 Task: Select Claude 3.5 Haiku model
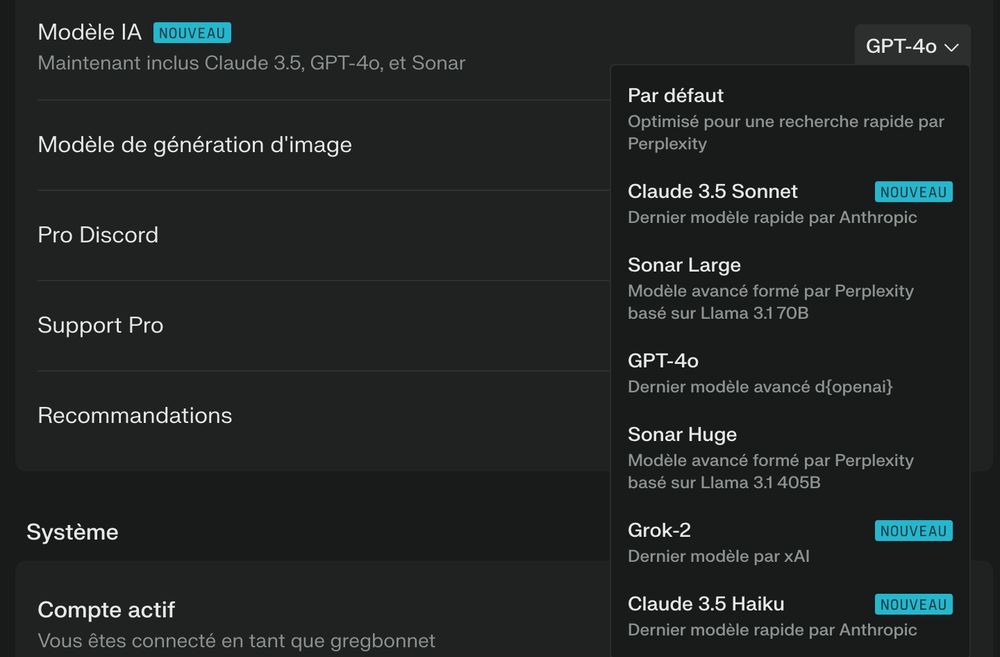790,616
